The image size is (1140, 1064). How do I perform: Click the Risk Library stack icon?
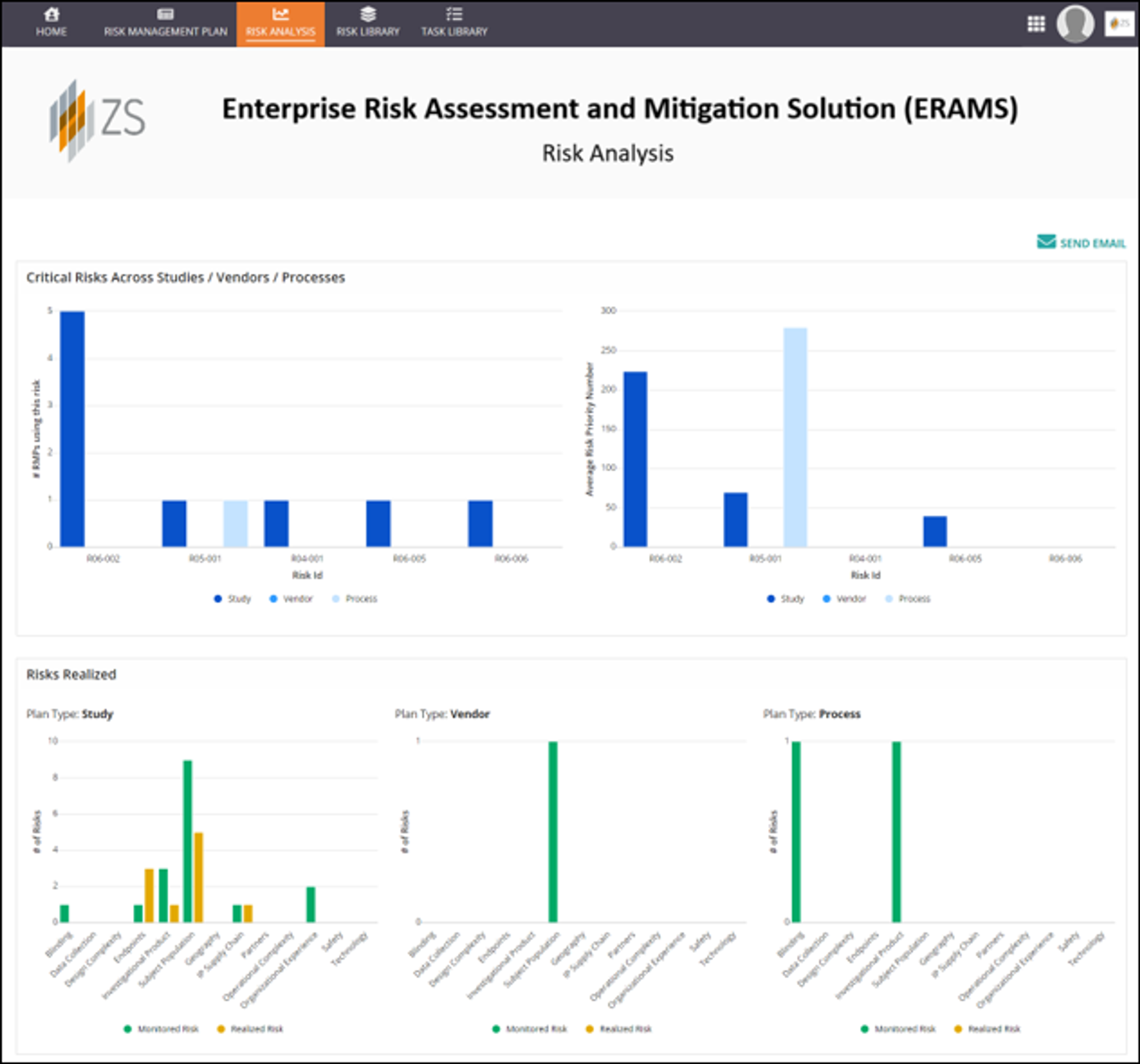coord(368,14)
